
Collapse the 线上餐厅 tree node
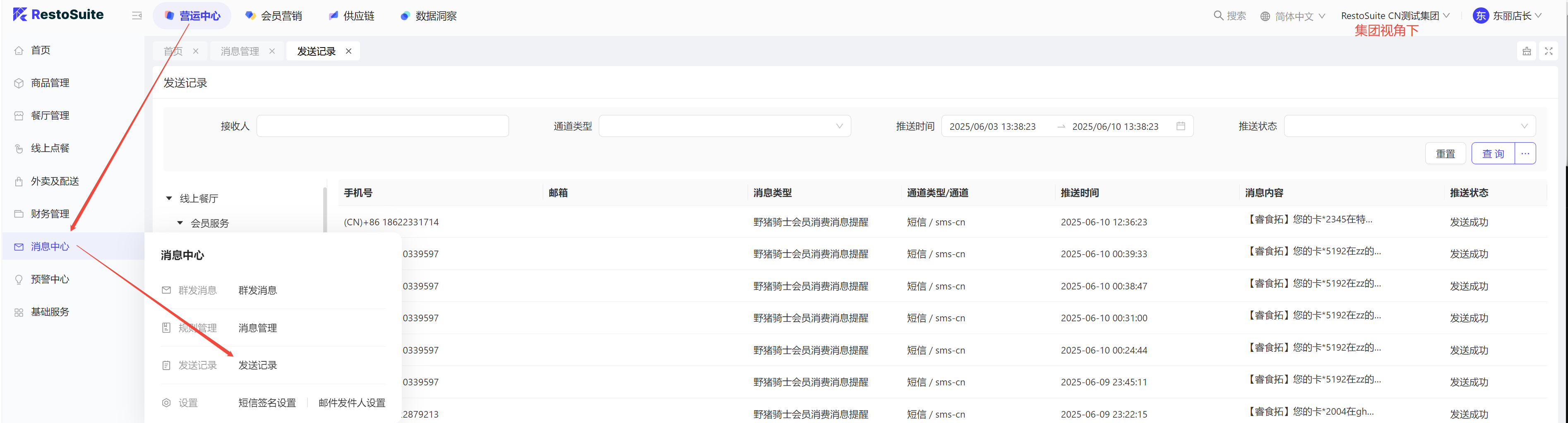coord(169,198)
